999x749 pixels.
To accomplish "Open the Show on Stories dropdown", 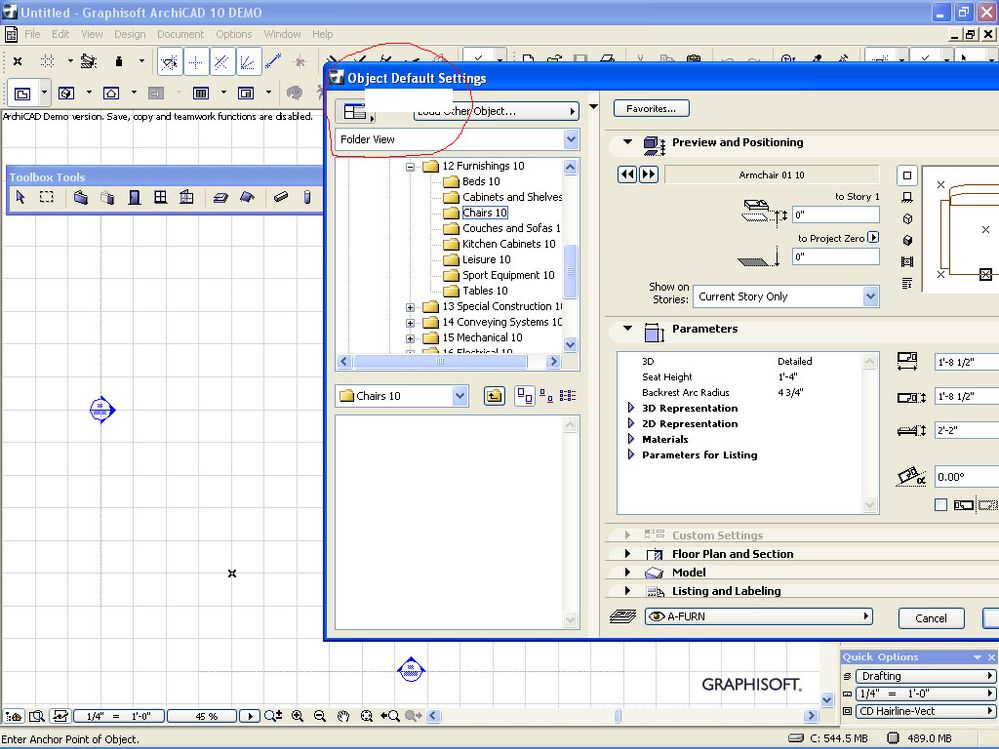I will 786,296.
